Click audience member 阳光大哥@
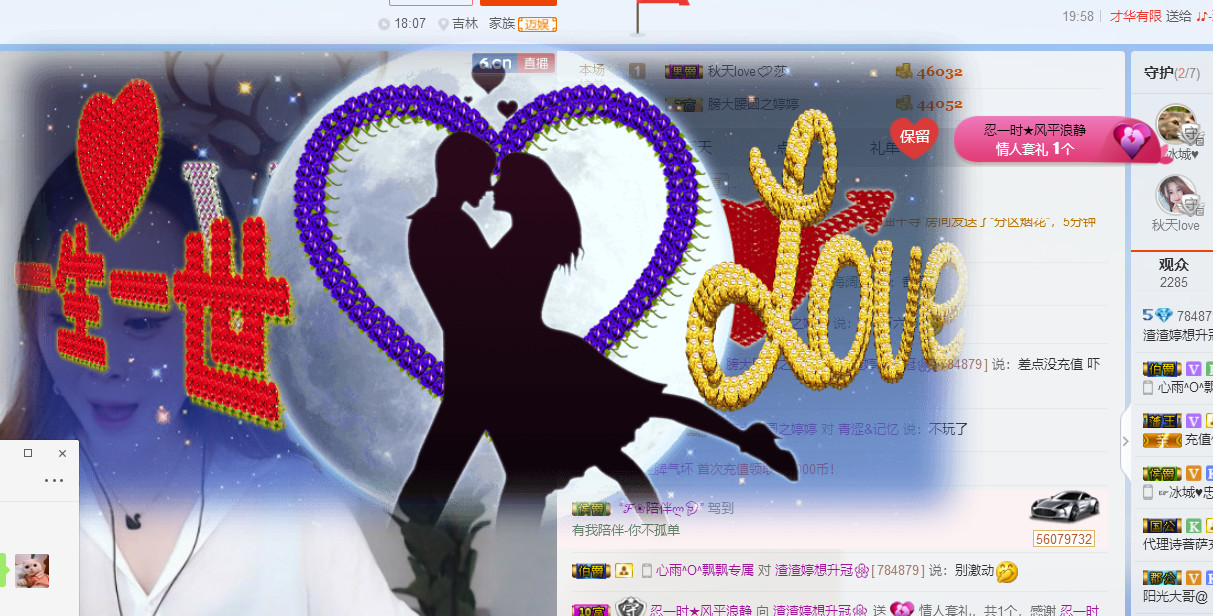 click(x=1177, y=597)
